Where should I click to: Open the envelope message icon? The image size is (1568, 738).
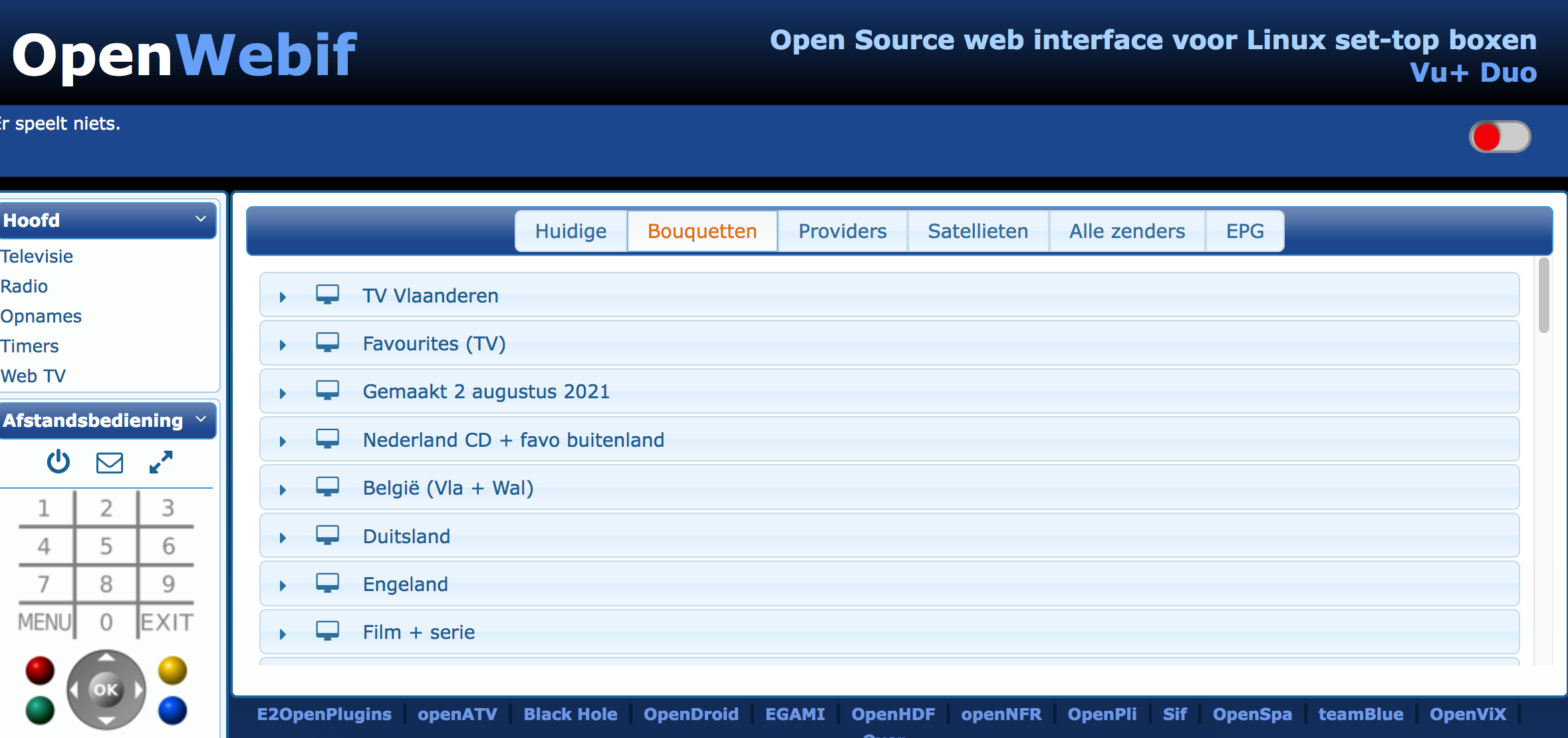110,463
